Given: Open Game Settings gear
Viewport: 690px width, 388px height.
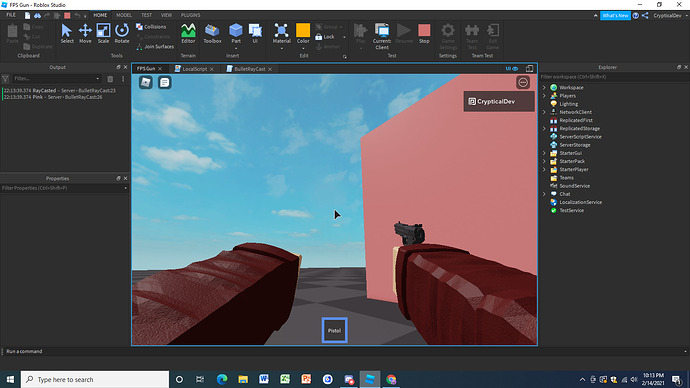Looking at the screenshot, I should pyautogui.click(x=448, y=36).
